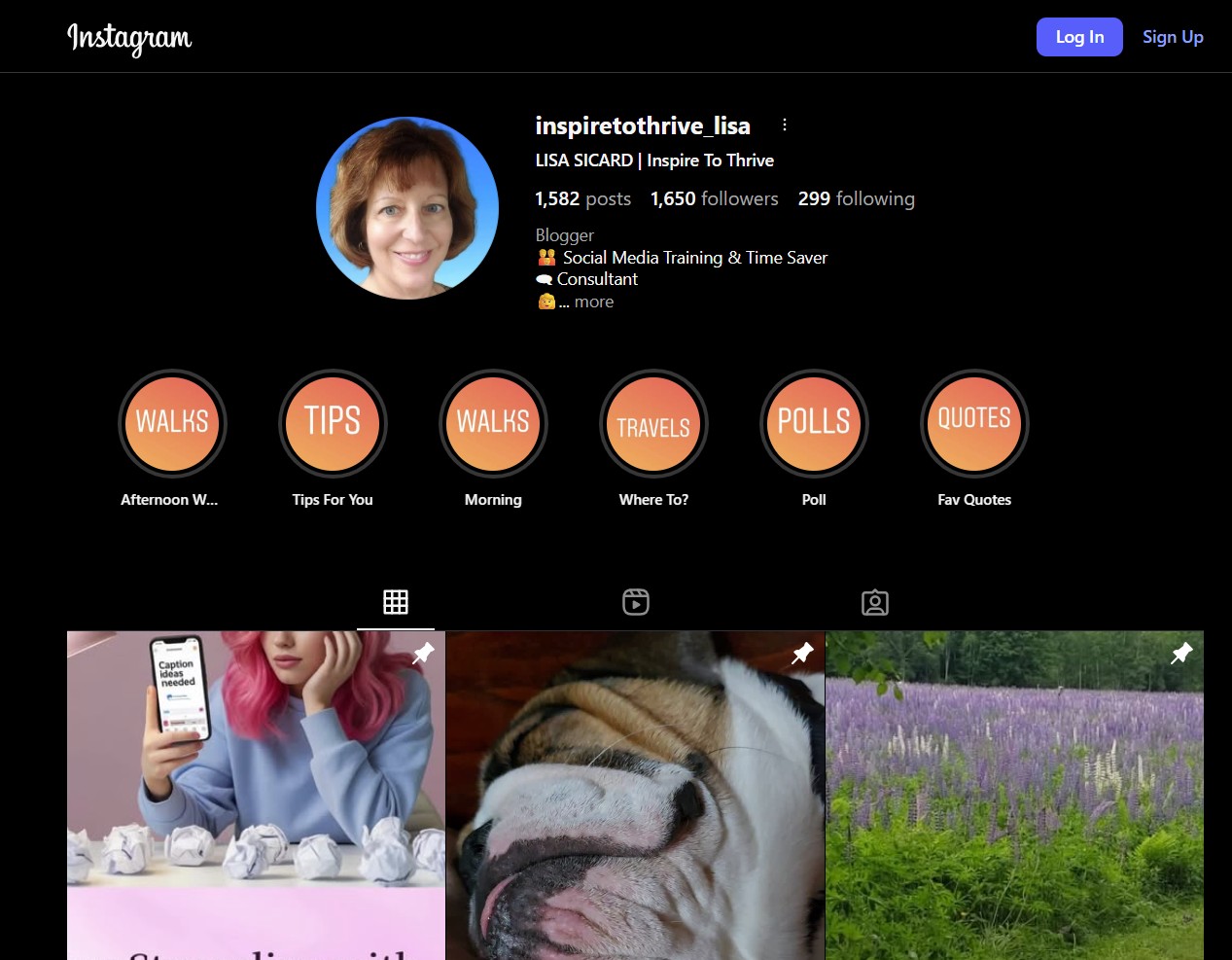This screenshot has height=960, width=1232.
Task: Open the 'Tips For You' TIPS highlight
Action: [x=333, y=423]
